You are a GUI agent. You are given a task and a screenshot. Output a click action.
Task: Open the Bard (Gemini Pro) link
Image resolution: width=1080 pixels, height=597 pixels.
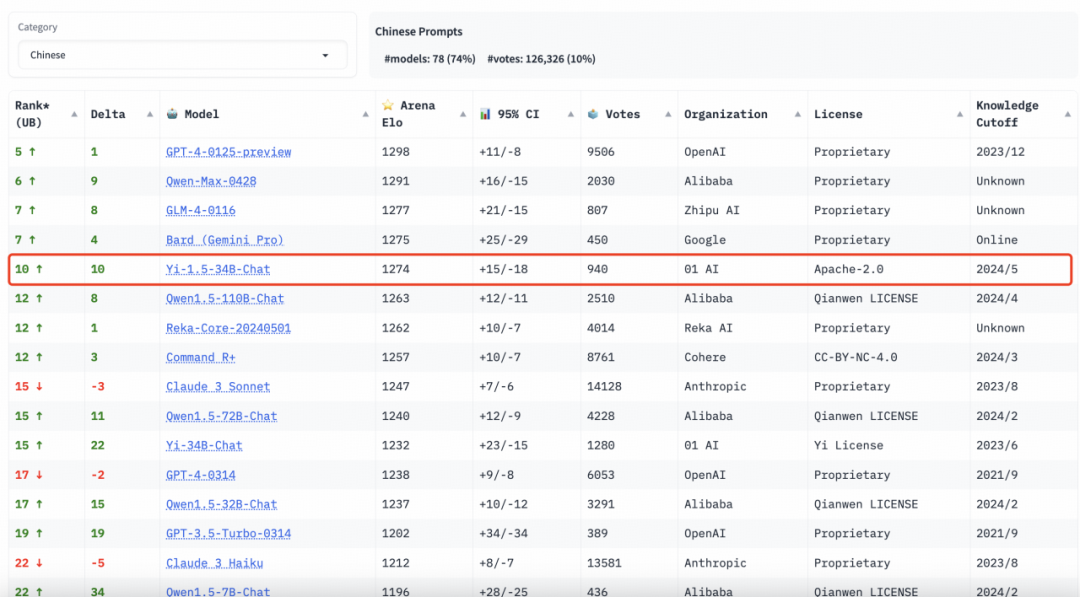tap(225, 240)
